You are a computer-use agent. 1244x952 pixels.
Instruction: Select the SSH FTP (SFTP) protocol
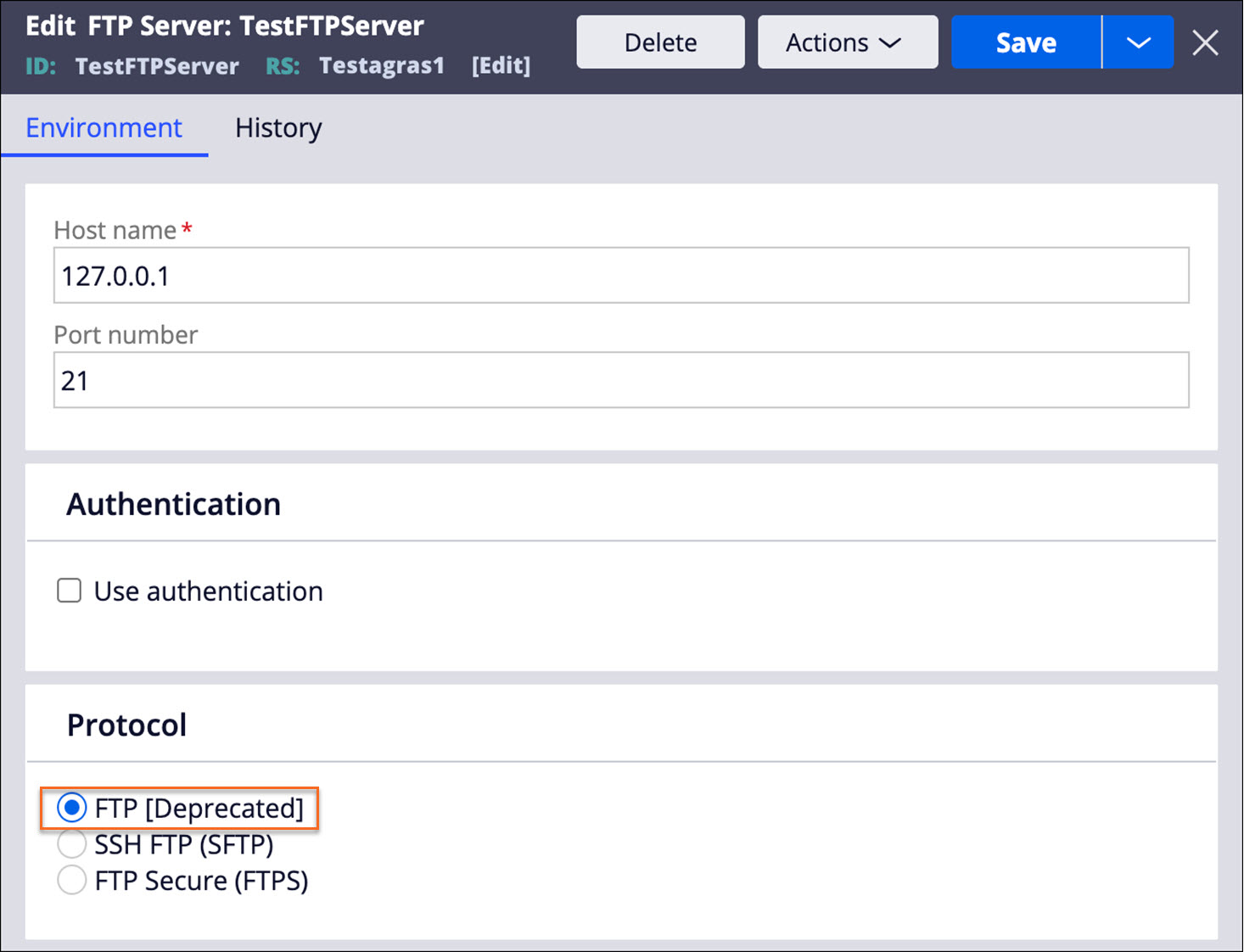[72, 844]
